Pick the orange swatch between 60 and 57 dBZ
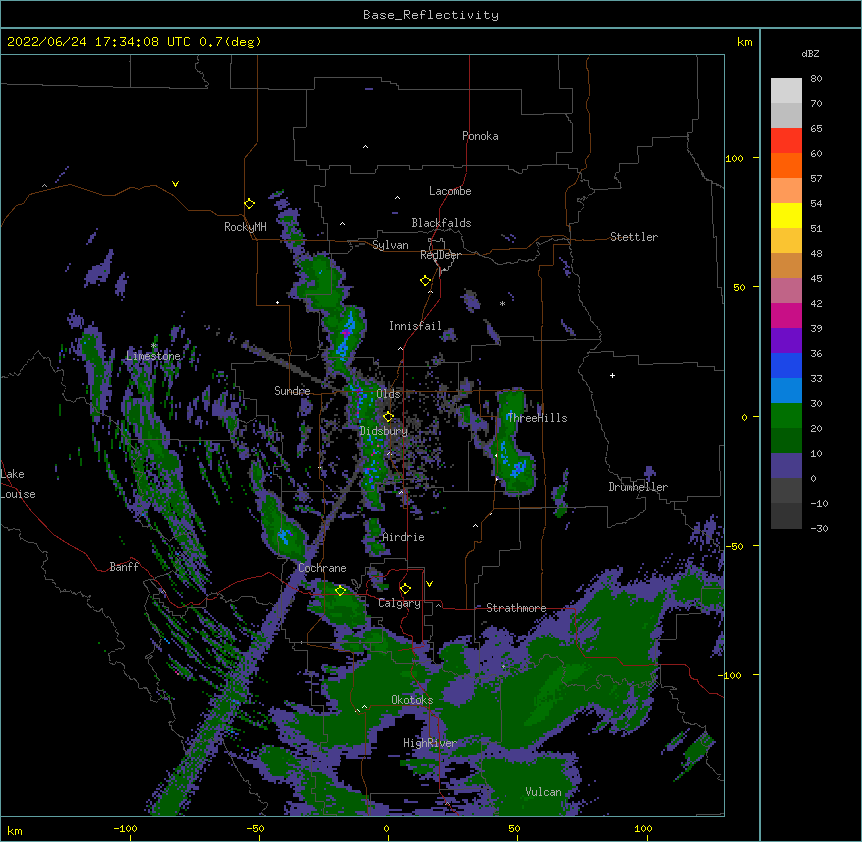The image size is (862, 842). click(786, 165)
